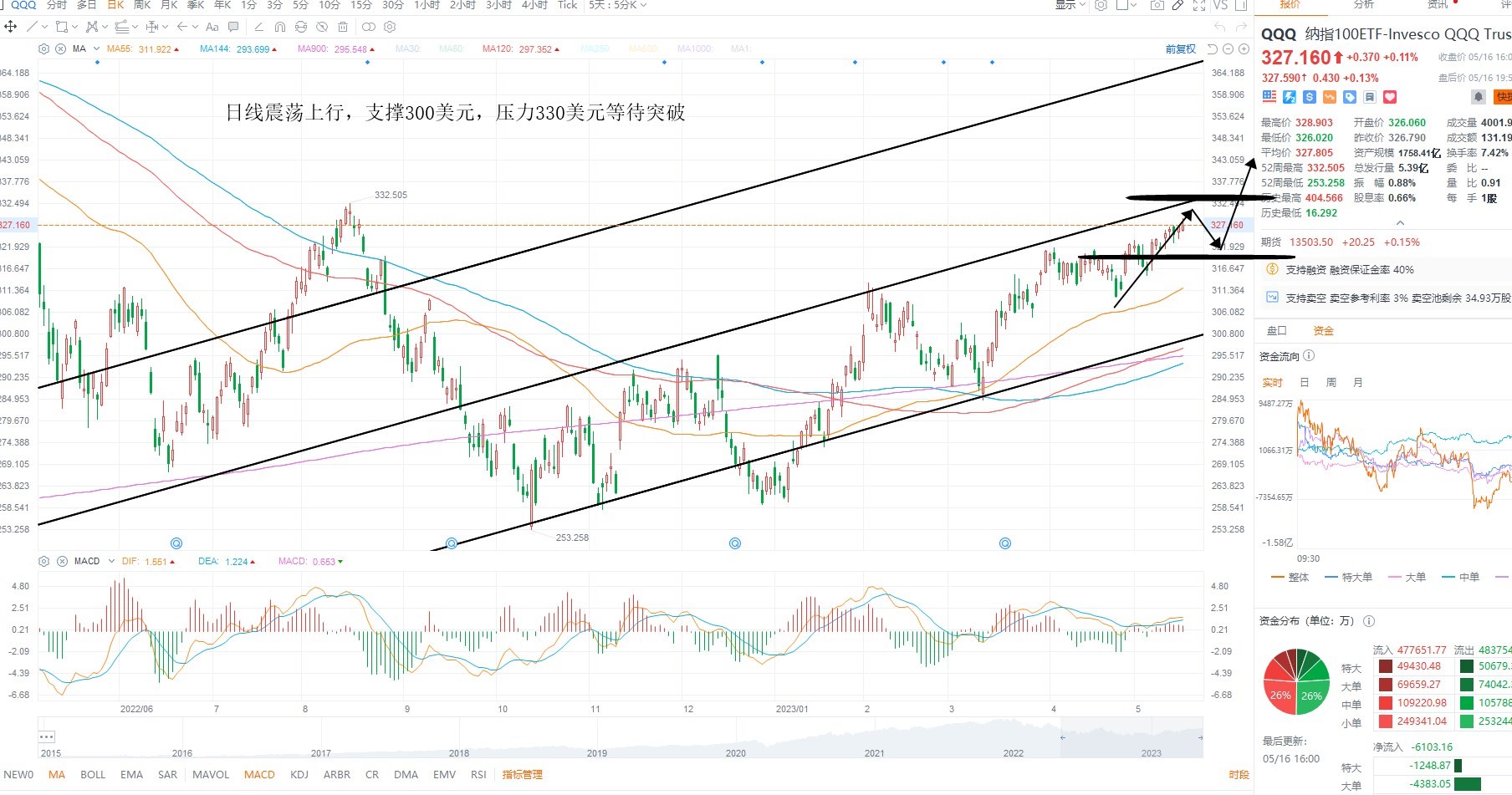
Task: Switch to the 周K weekly chart tab
Action: pyautogui.click(x=142, y=5)
